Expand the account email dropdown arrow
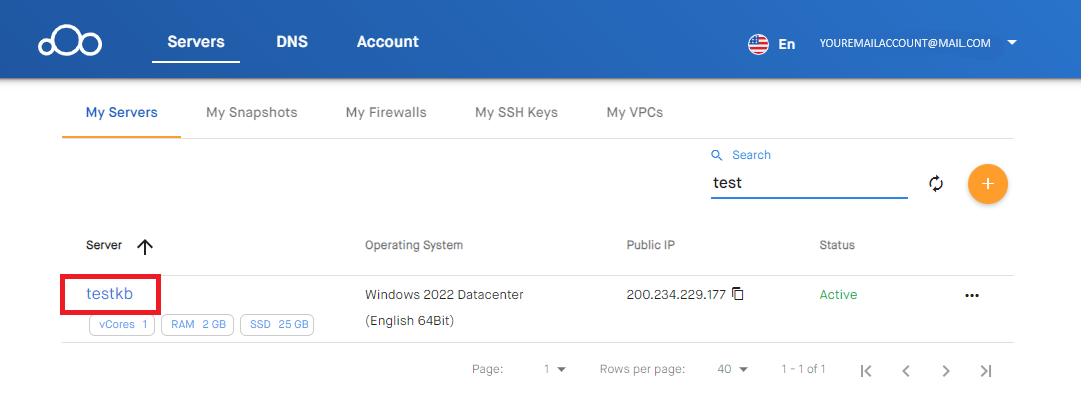The width and height of the screenshot is (1081, 418). (1012, 43)
